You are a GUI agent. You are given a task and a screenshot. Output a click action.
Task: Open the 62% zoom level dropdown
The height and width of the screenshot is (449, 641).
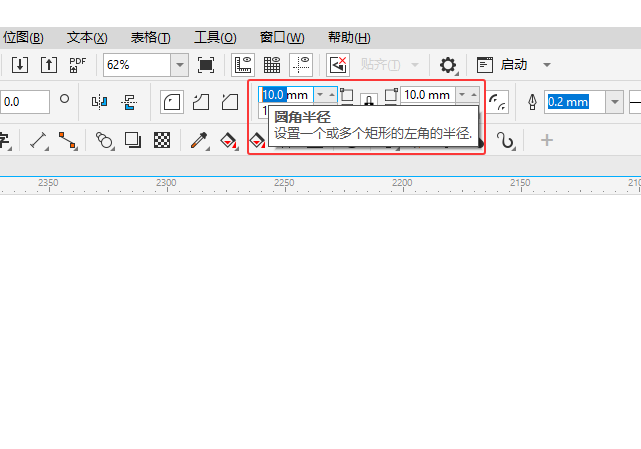tap(179, 65)
